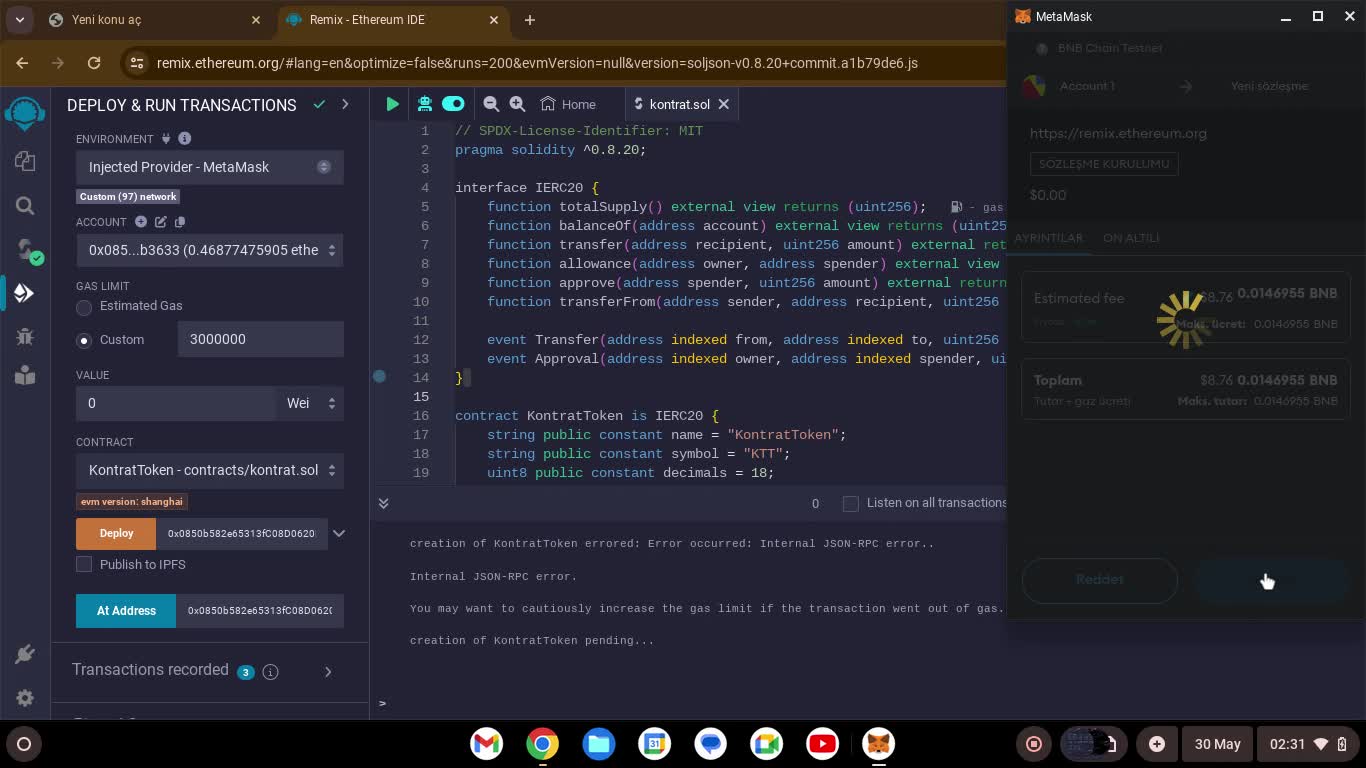The height and width of the screenshot is (768, 1366).
Task: Click the AI assistant robot icon
Action: pos(425,103)
